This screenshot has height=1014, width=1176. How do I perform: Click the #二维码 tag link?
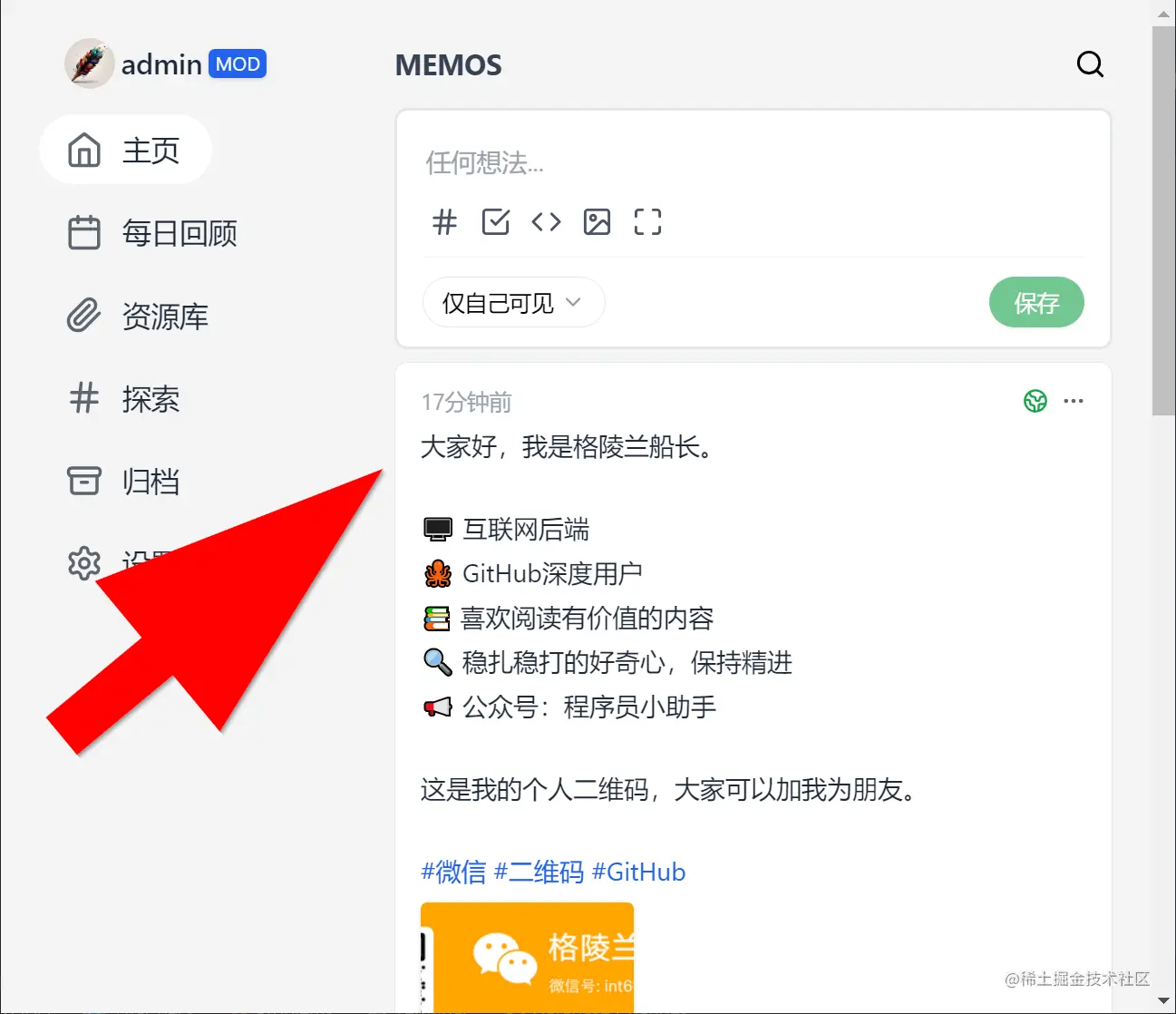click(x=539, y=872)
